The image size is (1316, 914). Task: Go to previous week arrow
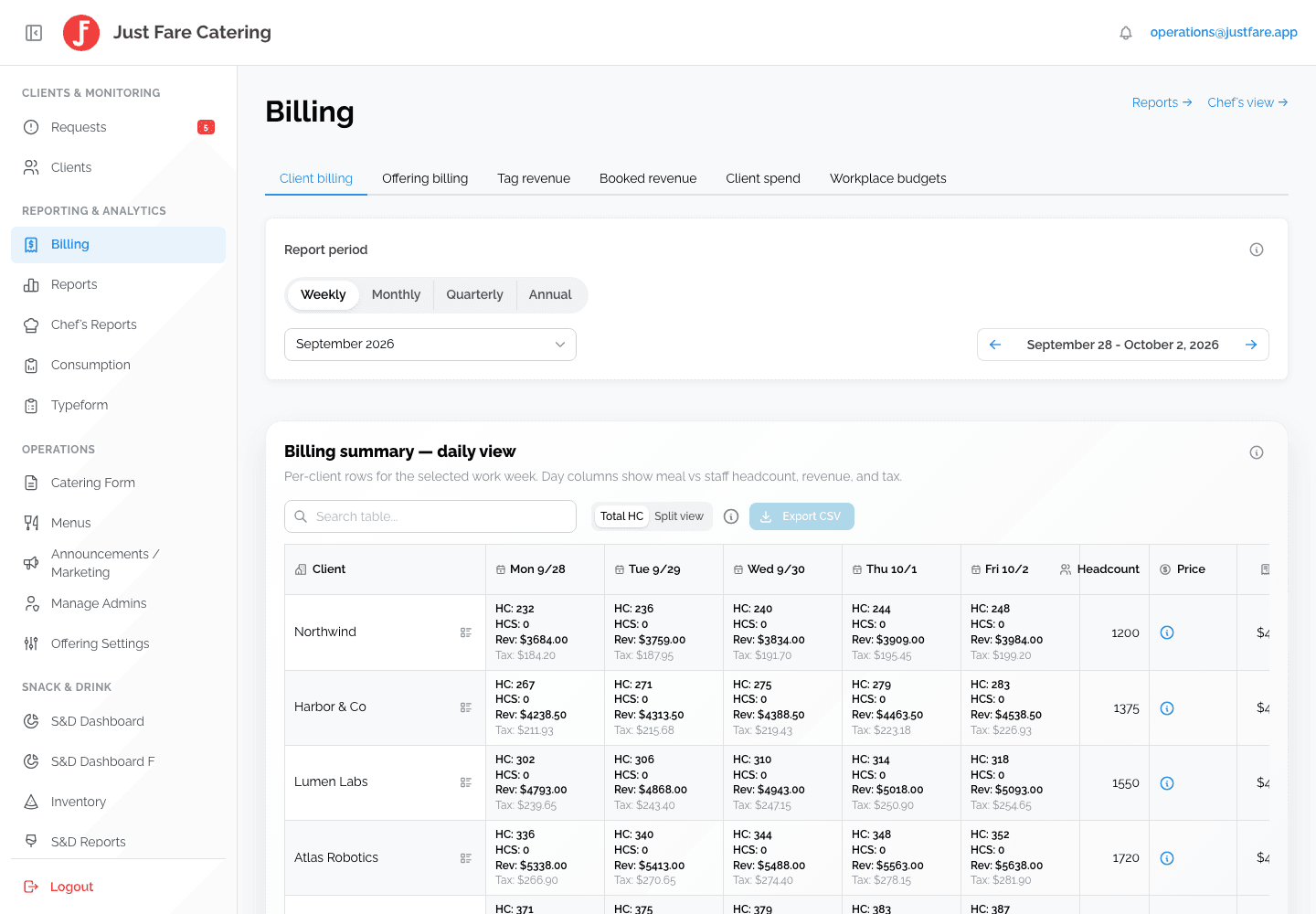tap(995, 345)
